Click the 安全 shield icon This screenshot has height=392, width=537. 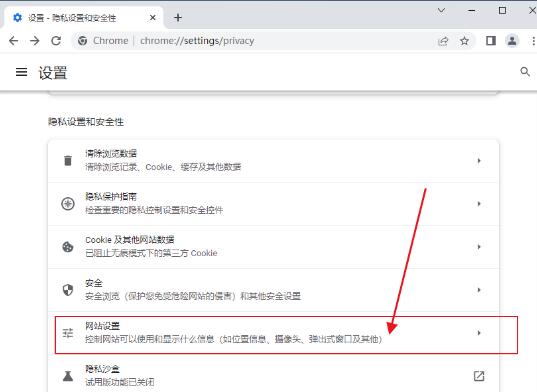pos(68,290)
